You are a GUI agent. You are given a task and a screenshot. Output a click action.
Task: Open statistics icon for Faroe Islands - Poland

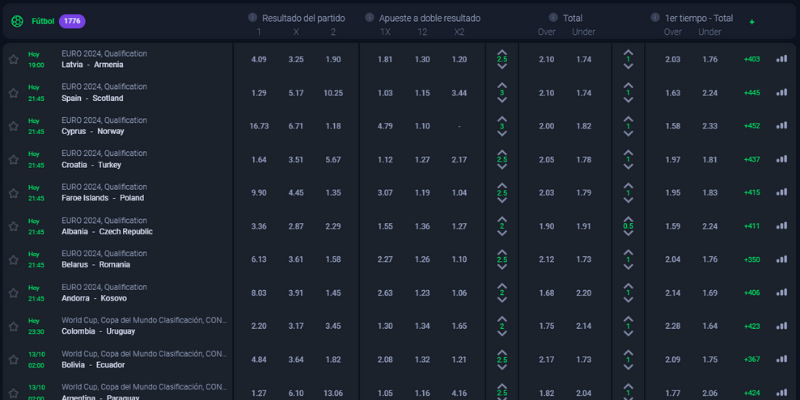pos(782,192)
